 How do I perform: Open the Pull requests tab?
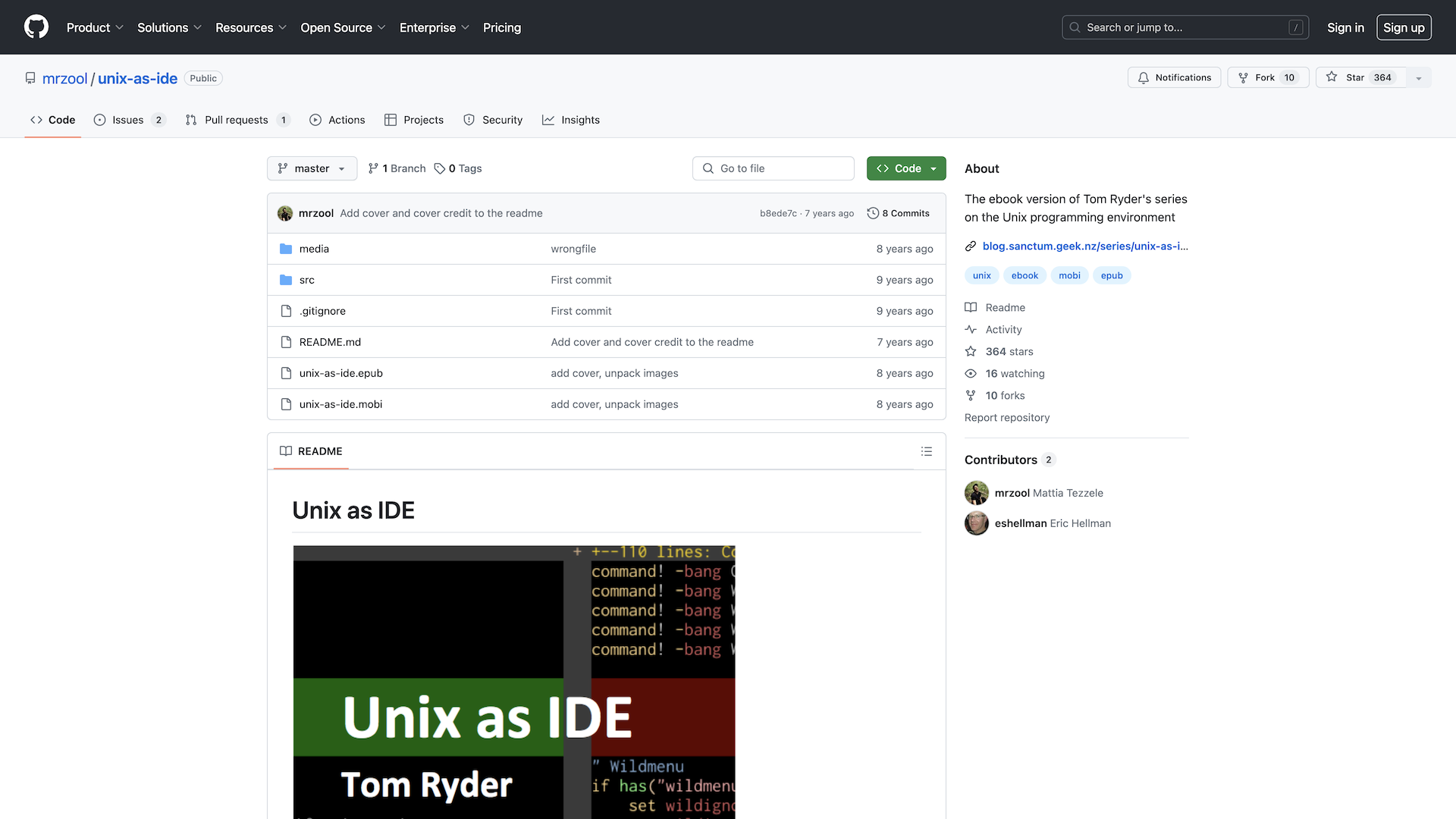coord(237,120)
